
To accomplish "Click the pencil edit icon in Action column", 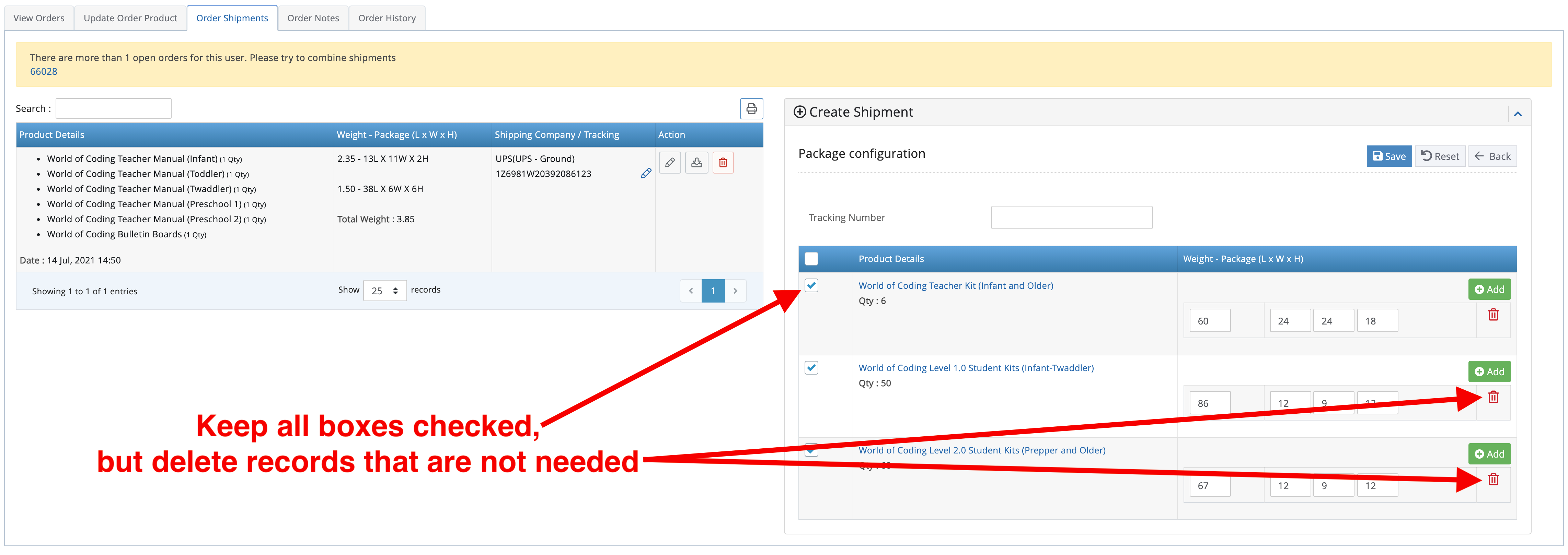I will pyautogui.click(x=670, y=163).
